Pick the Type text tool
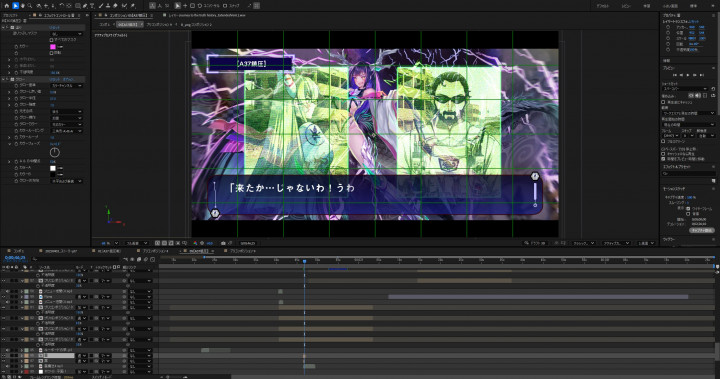This screenshot has width=720, height=379. [x=92, y=6]
